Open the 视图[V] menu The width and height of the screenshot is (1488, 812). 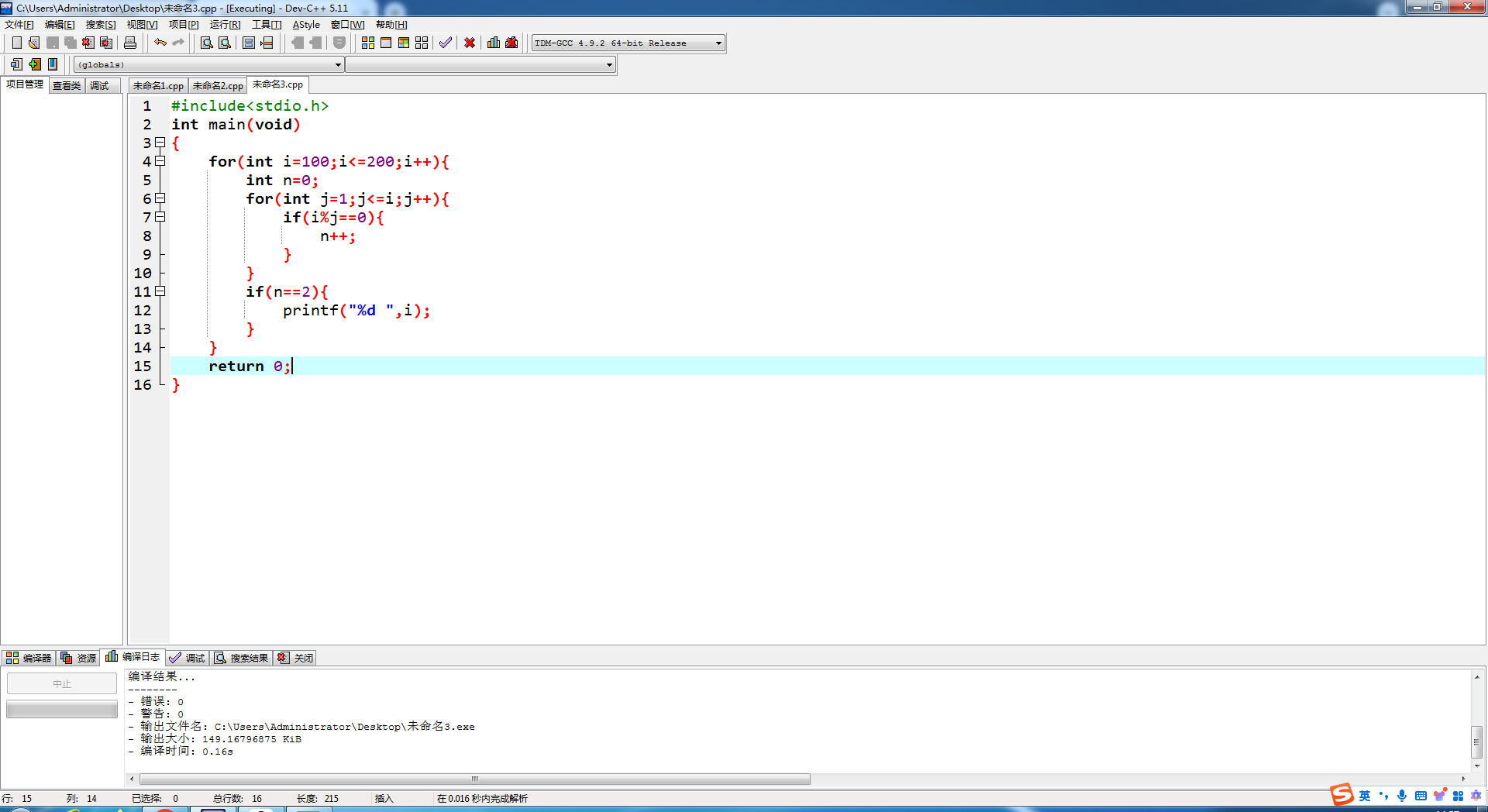click(142, 25)
